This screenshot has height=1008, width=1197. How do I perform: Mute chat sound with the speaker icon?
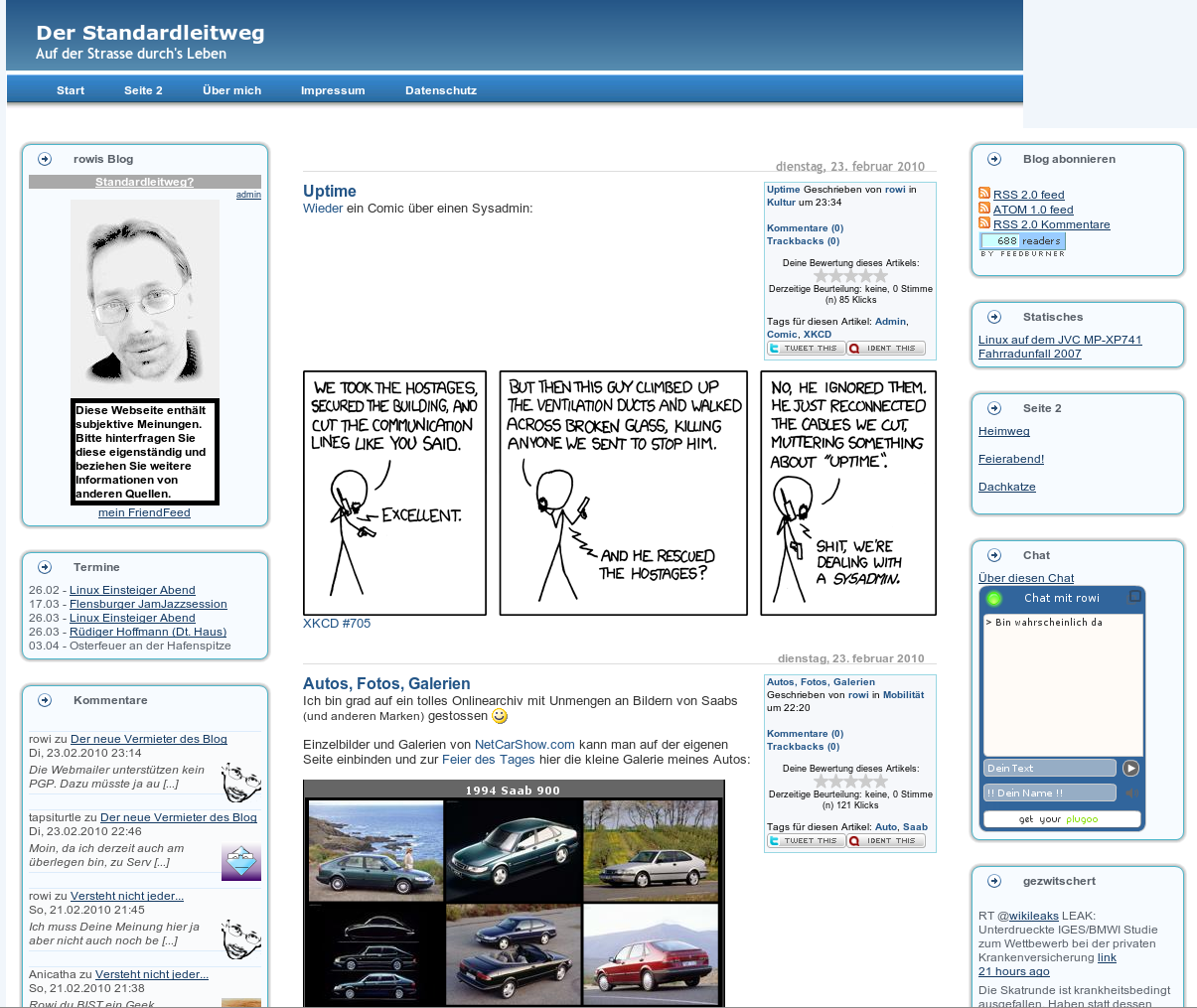(x=1130, y=792)
